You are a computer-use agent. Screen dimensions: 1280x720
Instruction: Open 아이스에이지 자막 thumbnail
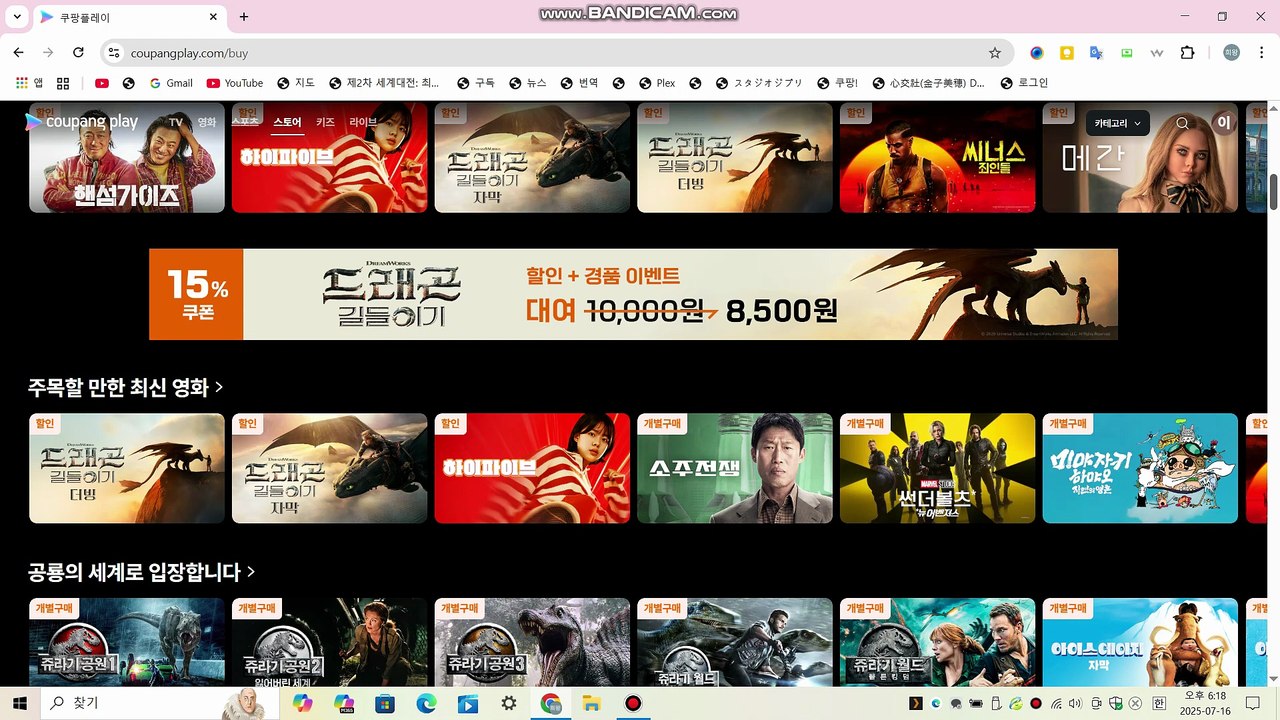click(x=1140, y=642)
